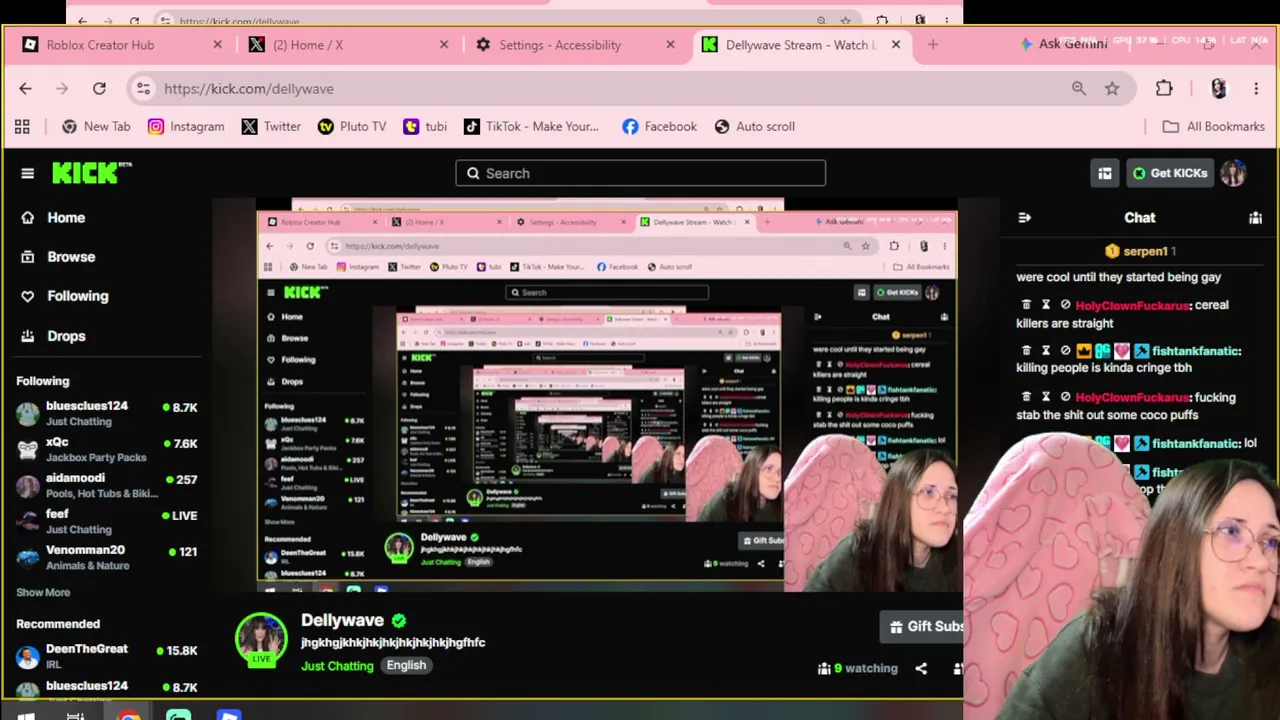Click the Kick search field
The height and width of the screenshot is (720, 1280).
point(640,173)
